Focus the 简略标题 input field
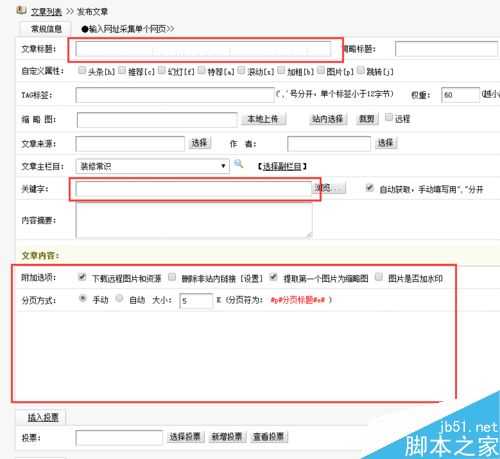Image resolution: width=500 pixels, height=459 pixels. click(x=446, y=49)
